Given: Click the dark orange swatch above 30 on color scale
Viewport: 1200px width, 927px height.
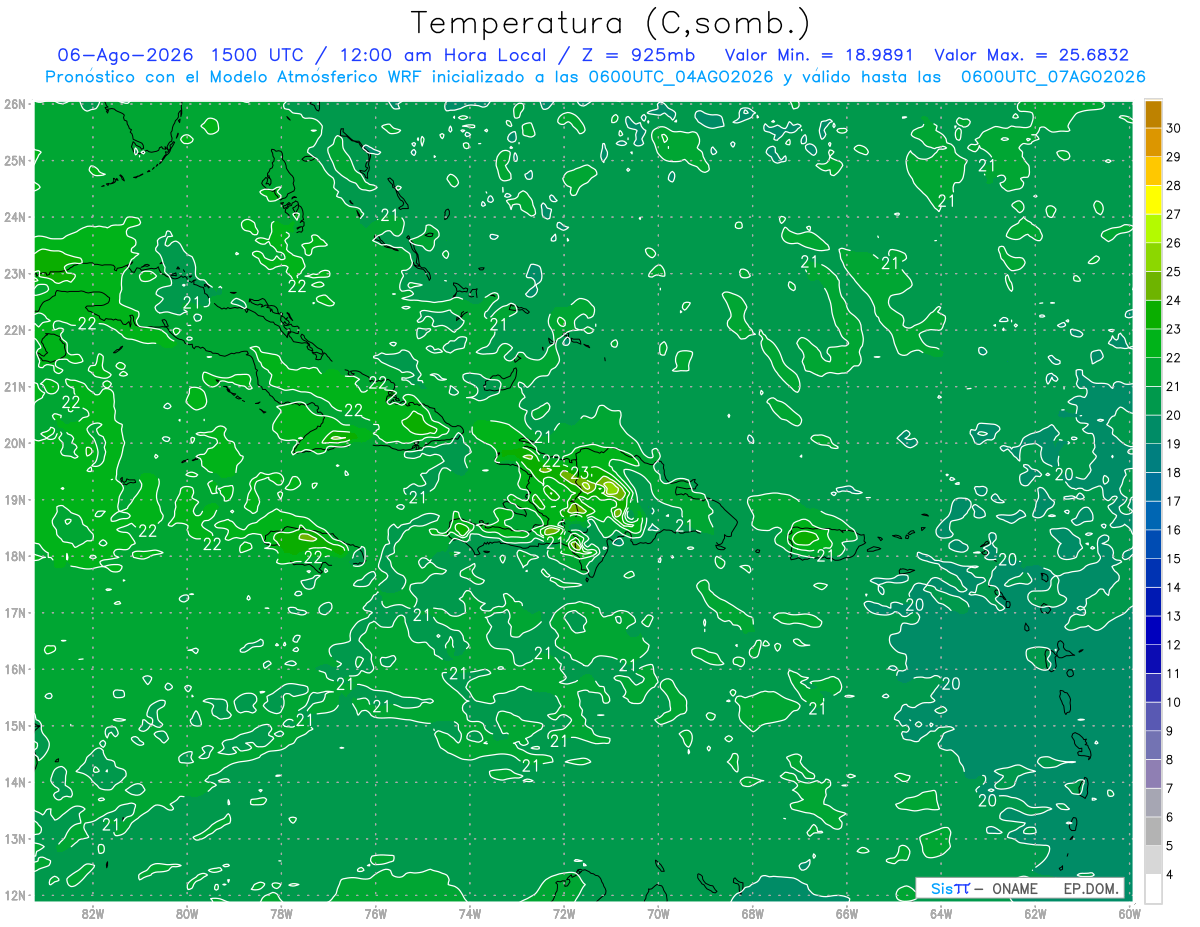Looking at the screenshot, I should (1153, 114).
